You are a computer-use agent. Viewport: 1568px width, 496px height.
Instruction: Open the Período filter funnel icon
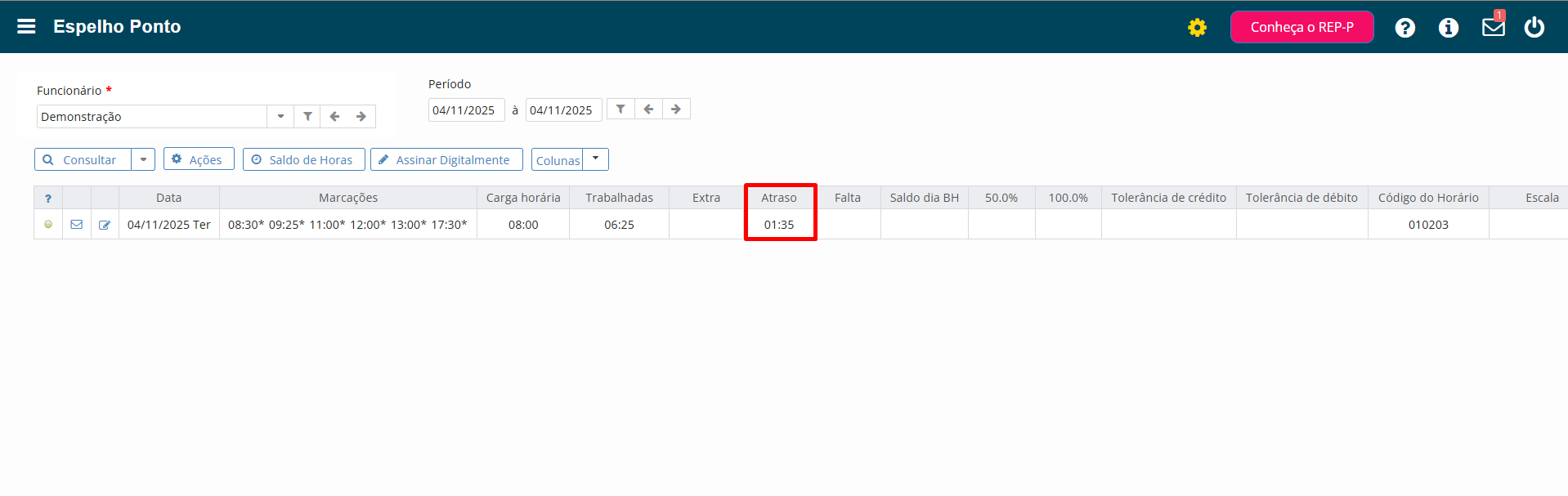[620, 109]
